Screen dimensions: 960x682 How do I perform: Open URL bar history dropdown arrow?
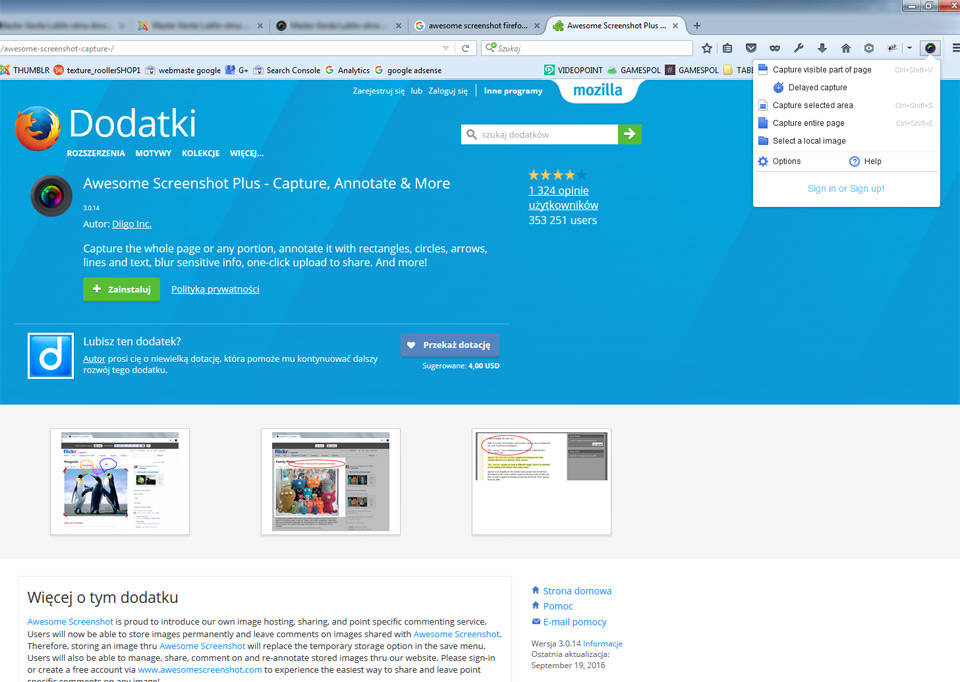coord(446,48)
